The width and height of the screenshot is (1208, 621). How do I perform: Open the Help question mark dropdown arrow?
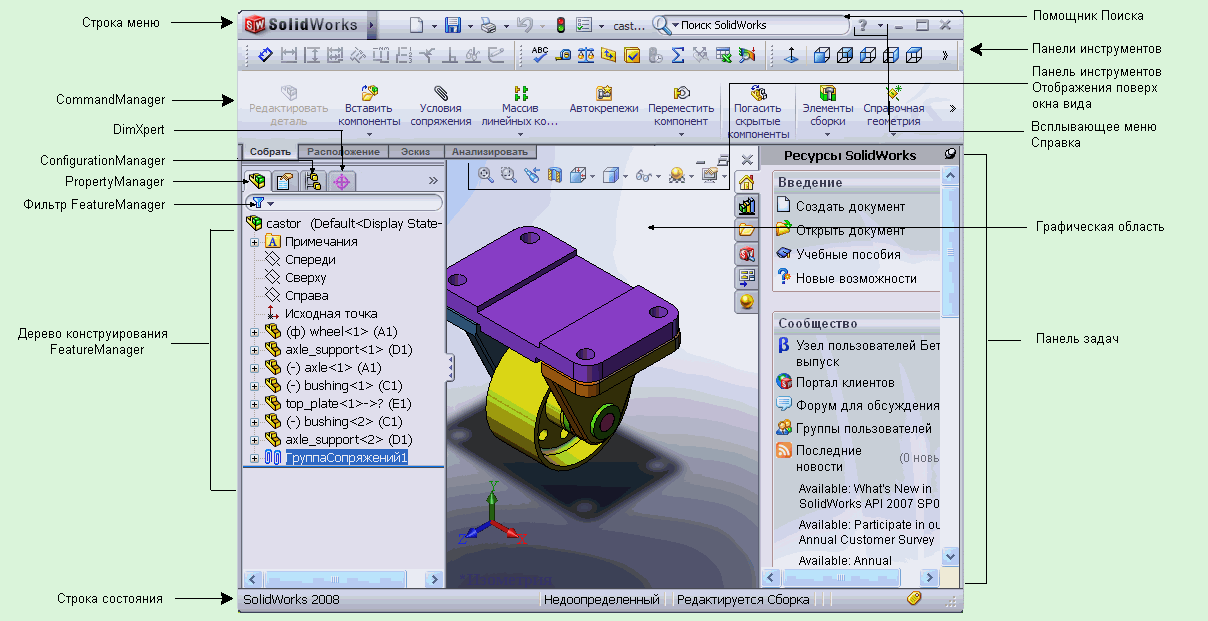[880, 26]
